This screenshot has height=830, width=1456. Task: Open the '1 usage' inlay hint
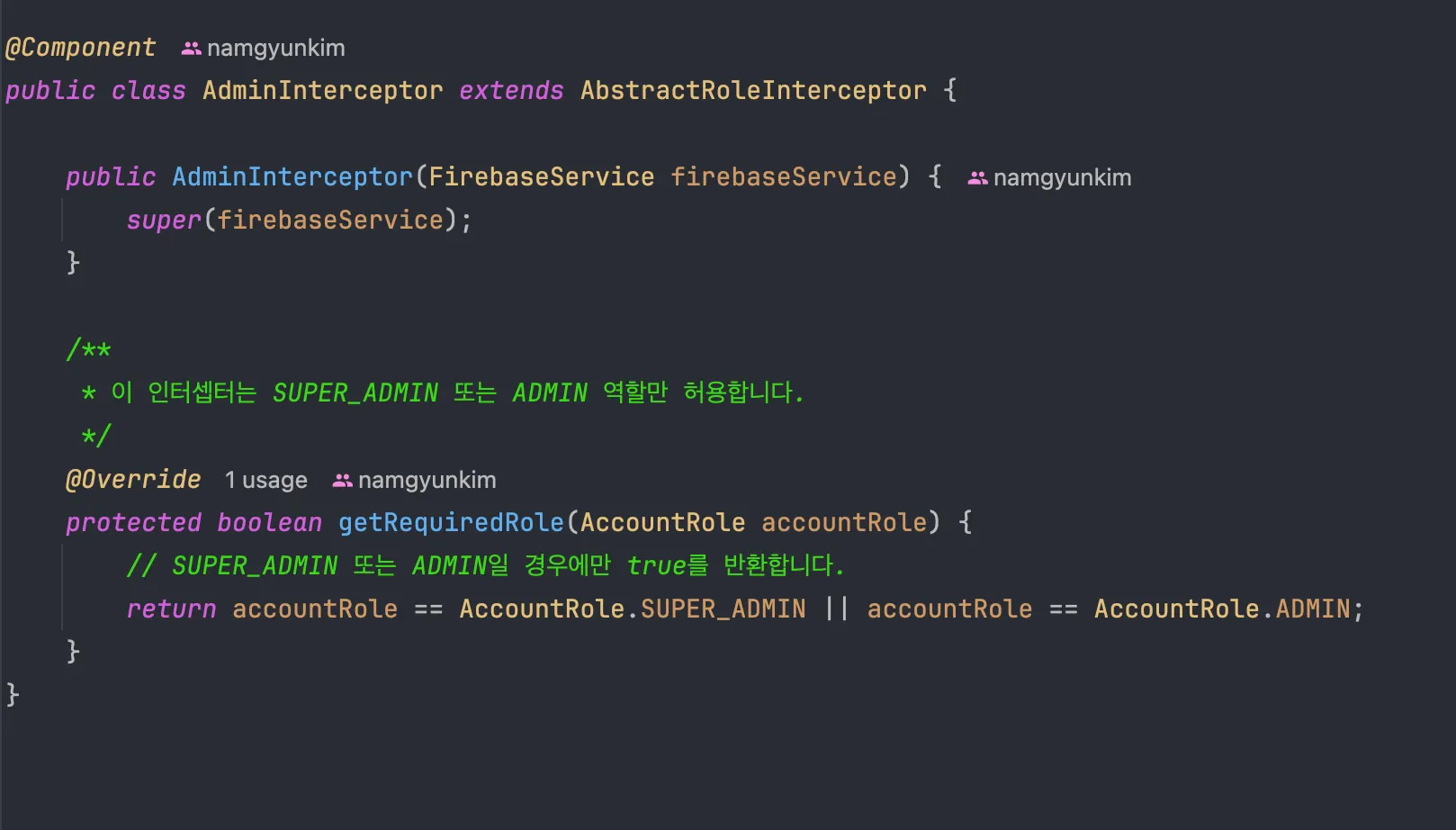(x=265, y=481)
